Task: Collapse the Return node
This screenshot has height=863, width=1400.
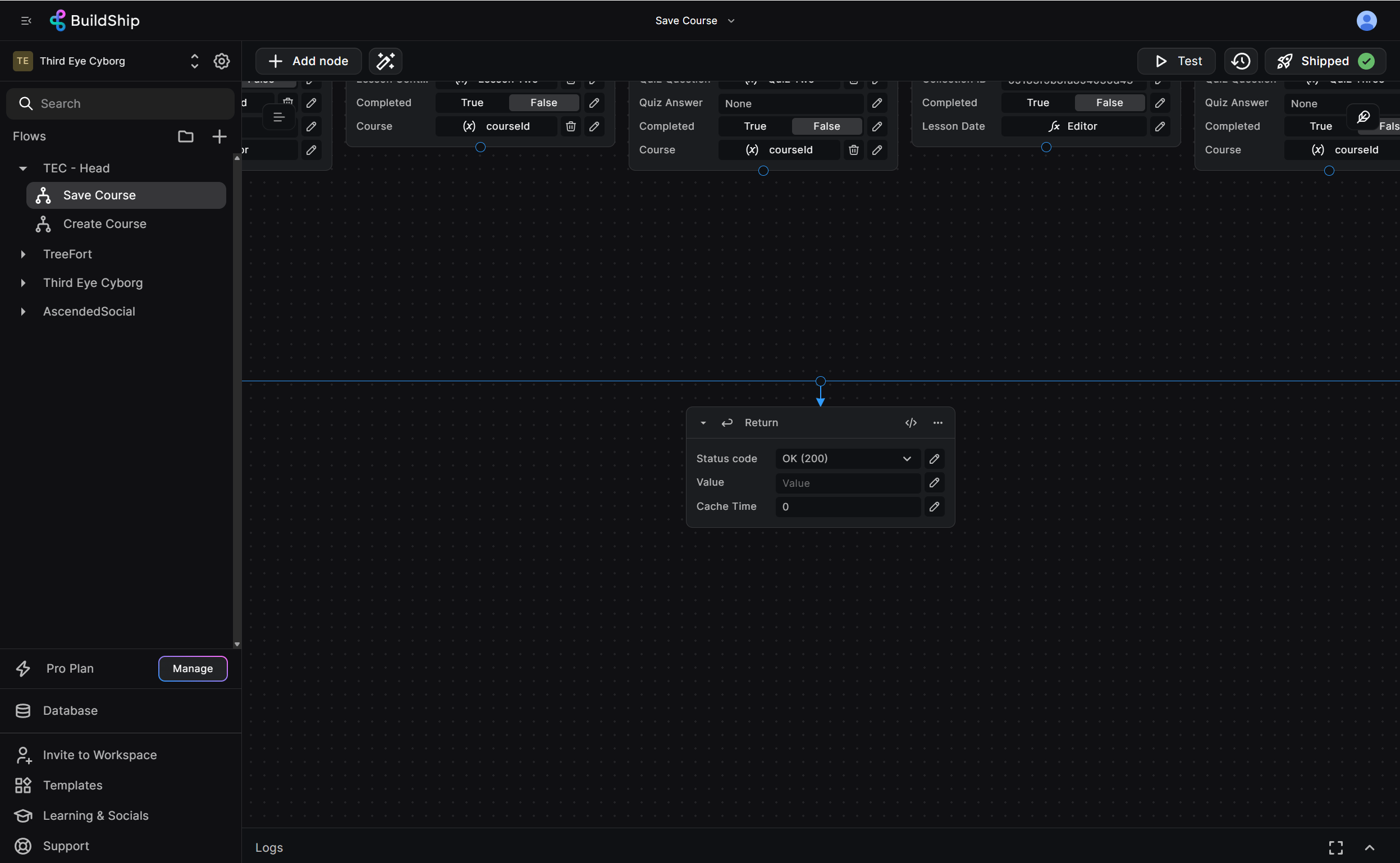Action: click(x=703, y=423)
